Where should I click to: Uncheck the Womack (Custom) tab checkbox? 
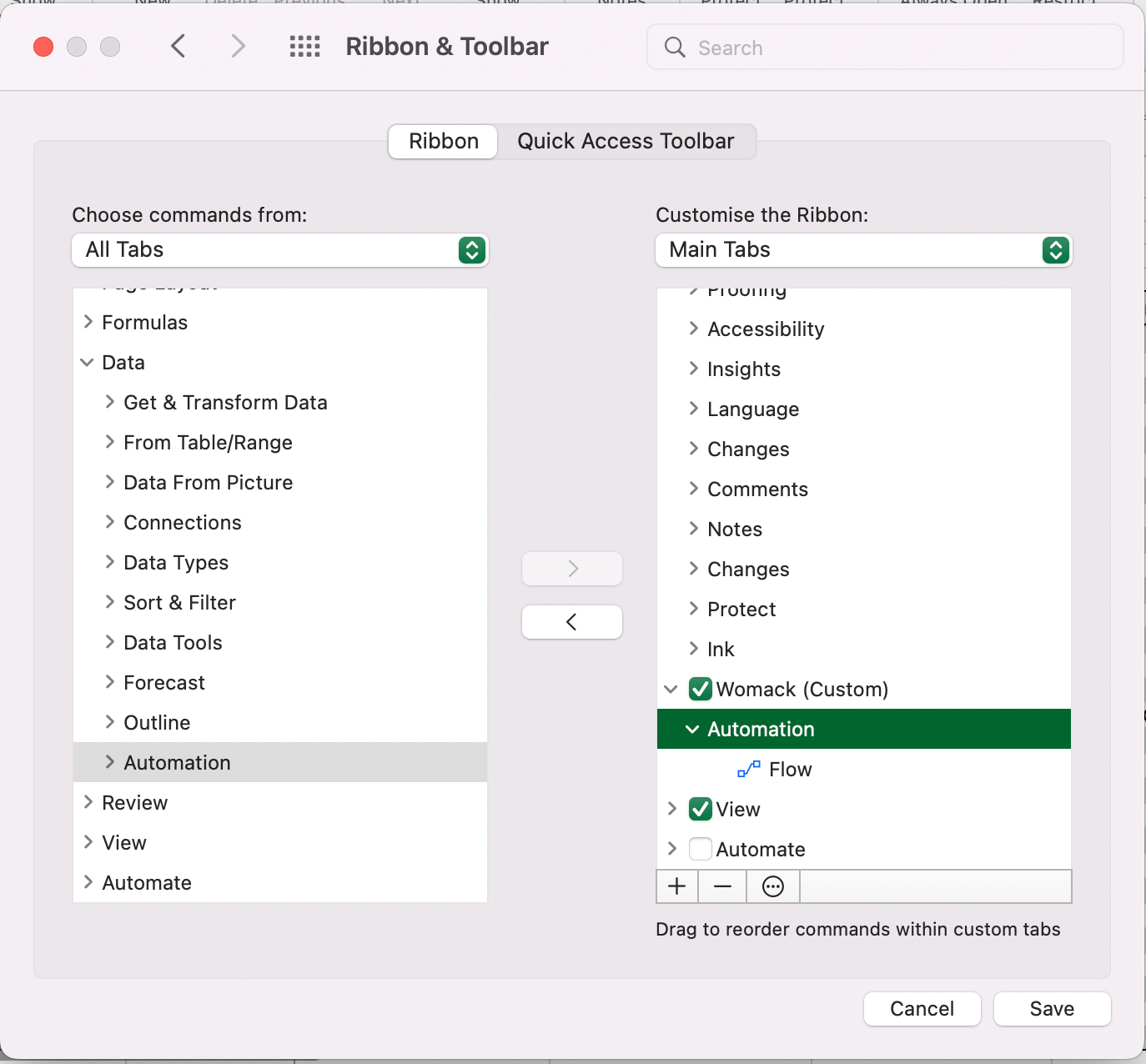click(x=701, y=689)
